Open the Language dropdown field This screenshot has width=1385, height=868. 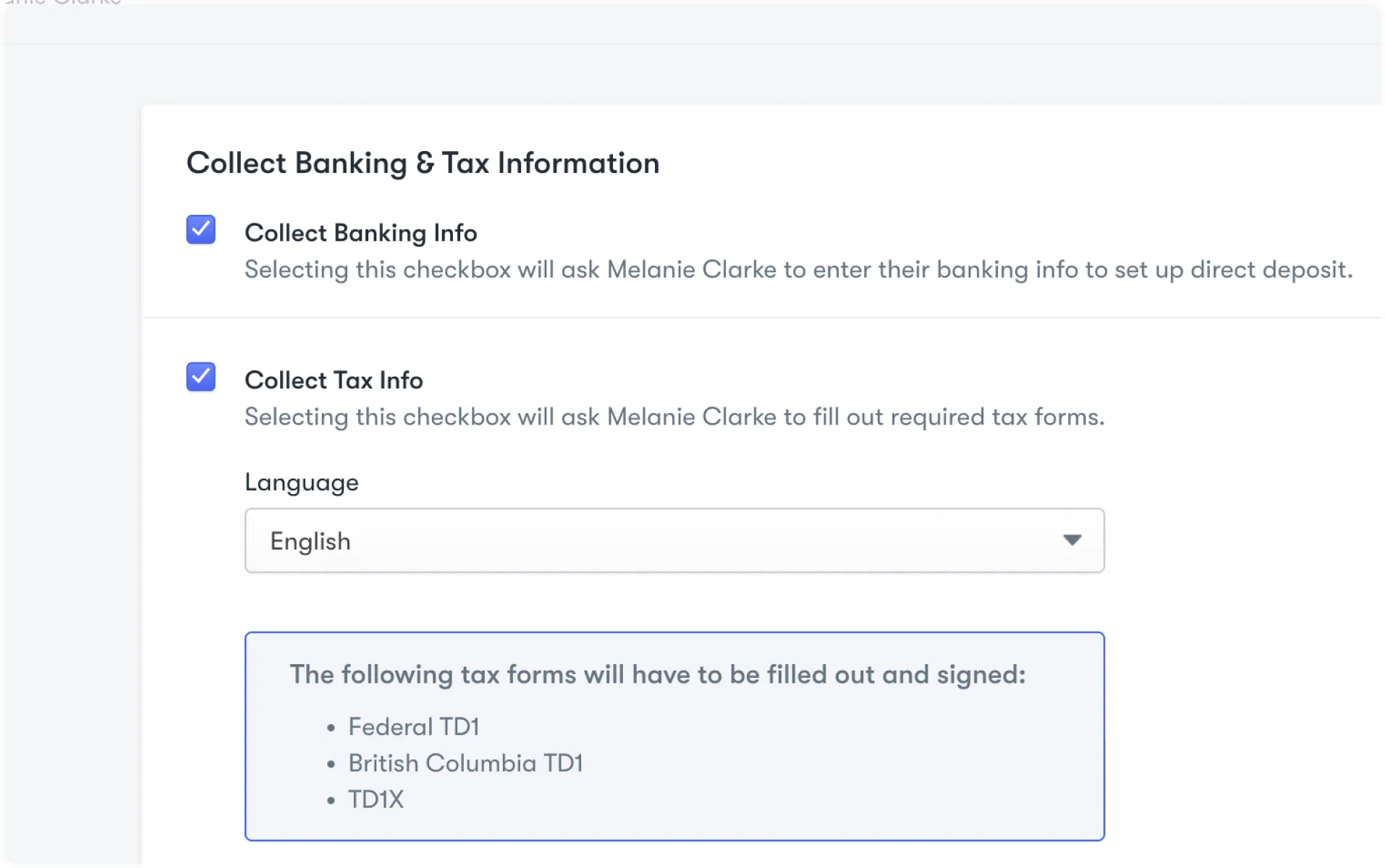pos(673,540)
